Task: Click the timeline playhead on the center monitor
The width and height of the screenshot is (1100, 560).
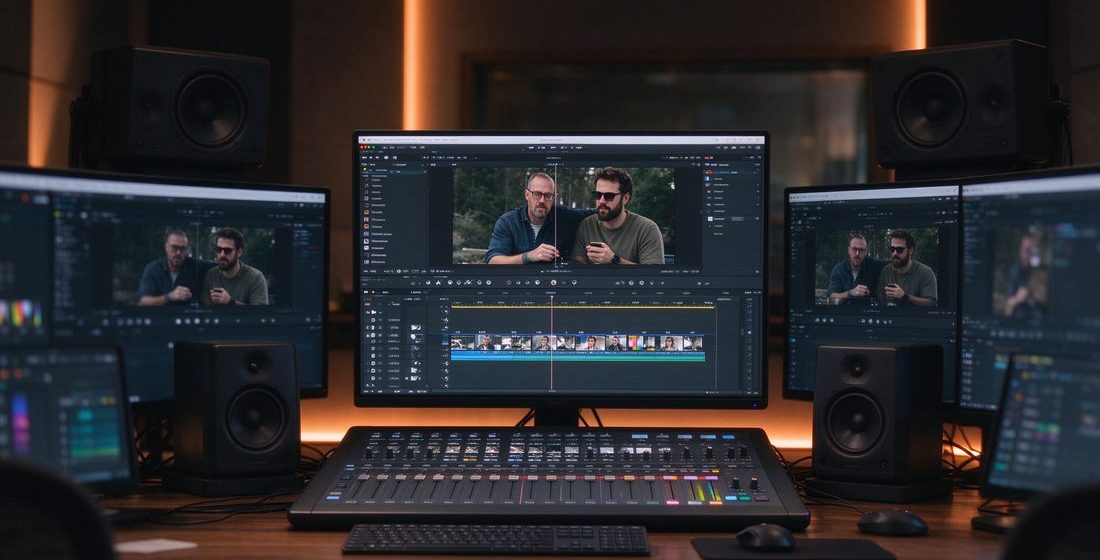Action: click(551, 343)
